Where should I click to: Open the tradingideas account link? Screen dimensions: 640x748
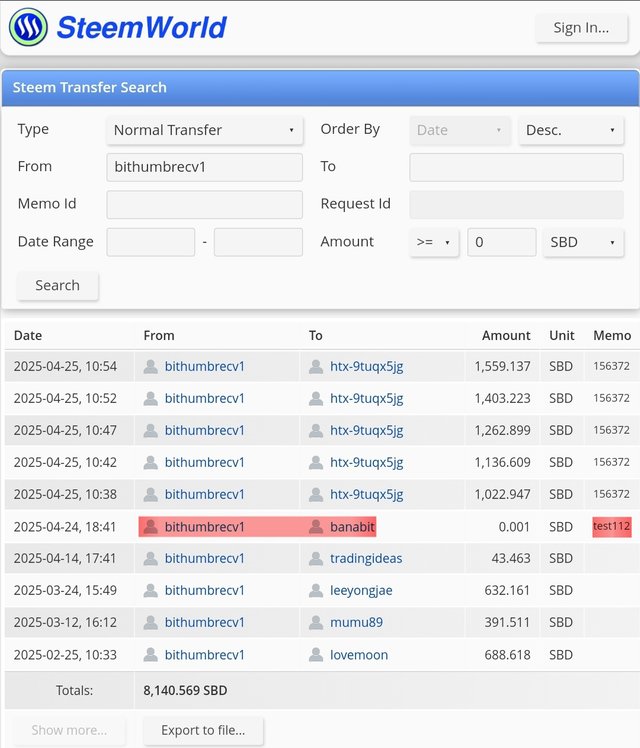366,559
